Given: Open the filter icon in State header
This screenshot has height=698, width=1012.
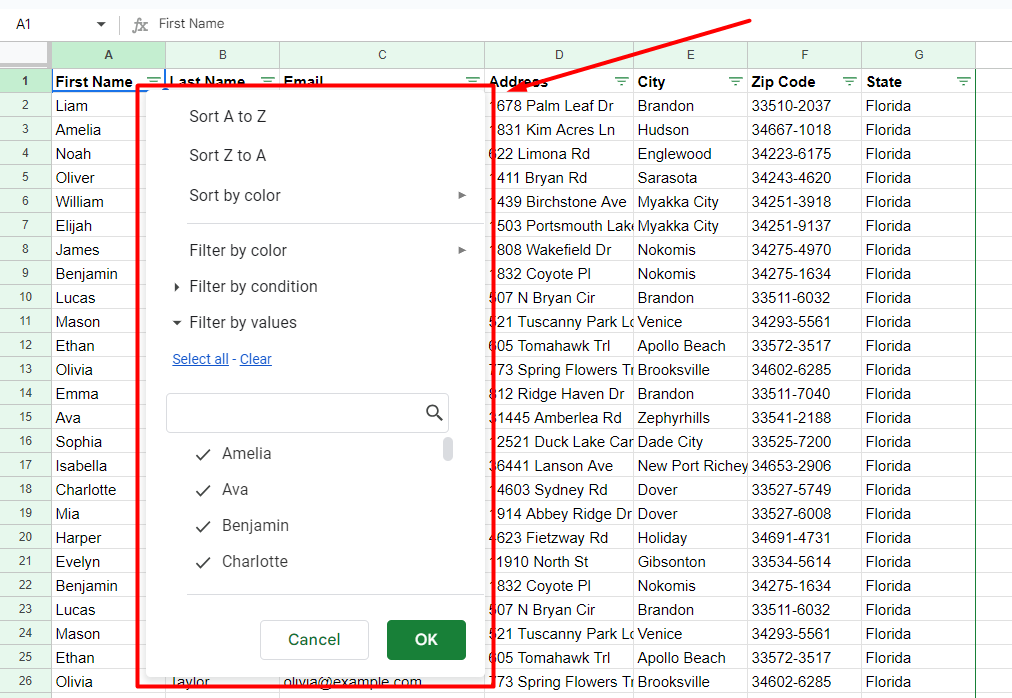Looking at the screenshot, I should 964,81.
